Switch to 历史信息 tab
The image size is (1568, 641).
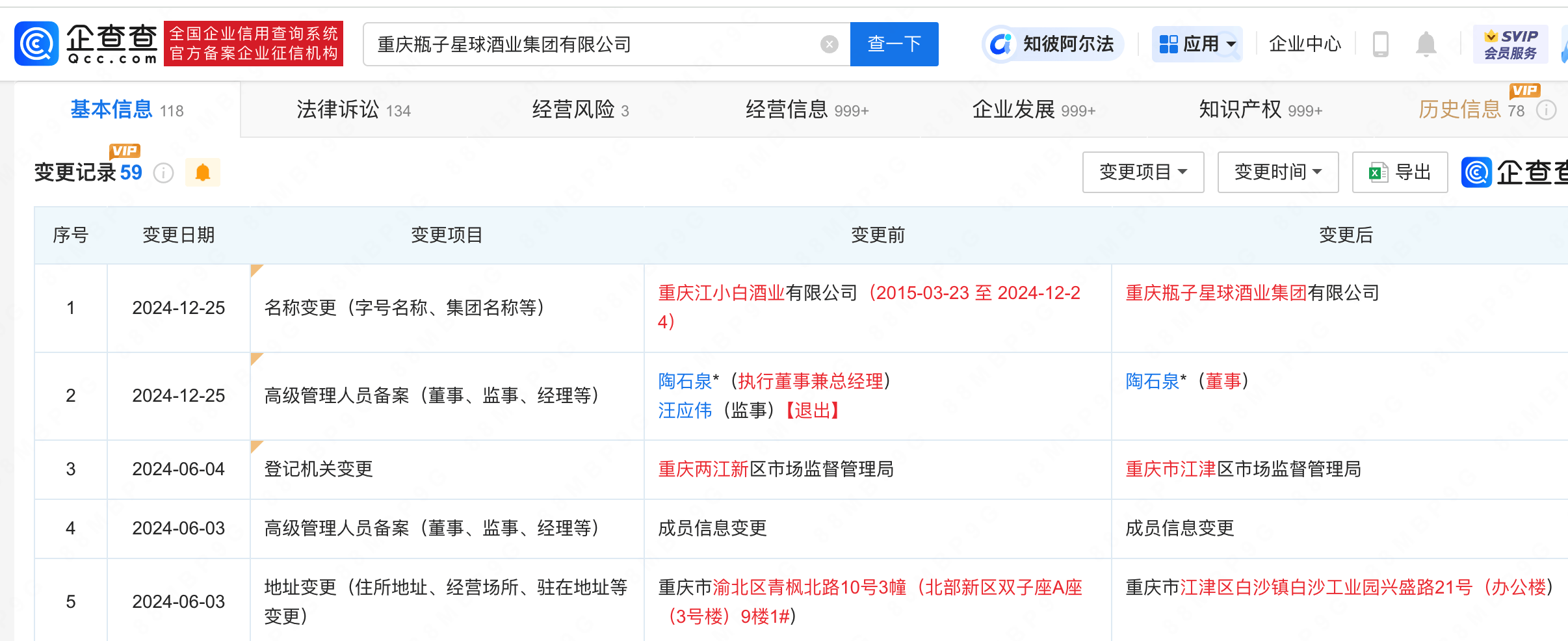pos(1472,110)
